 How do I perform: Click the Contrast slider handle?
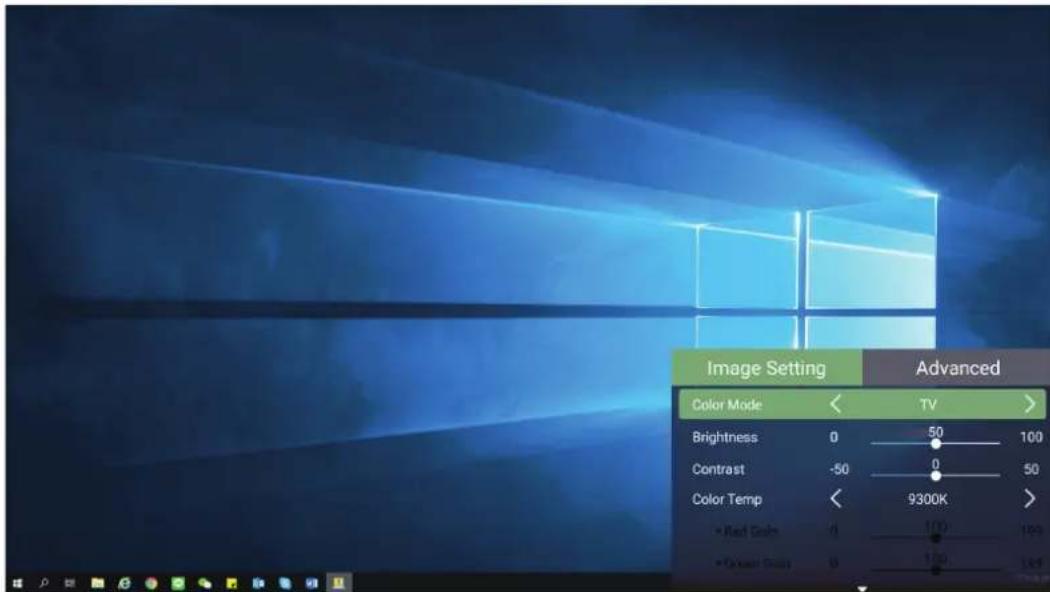tap(936, 475)
